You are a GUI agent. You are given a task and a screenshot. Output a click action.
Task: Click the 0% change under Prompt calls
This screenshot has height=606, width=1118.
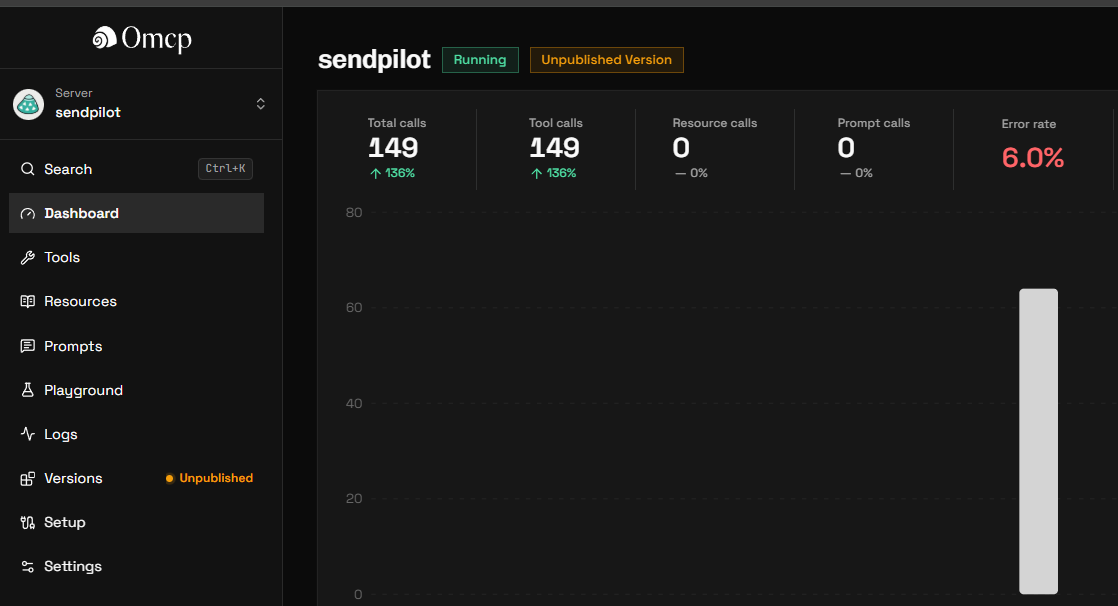tap(856, 173)
